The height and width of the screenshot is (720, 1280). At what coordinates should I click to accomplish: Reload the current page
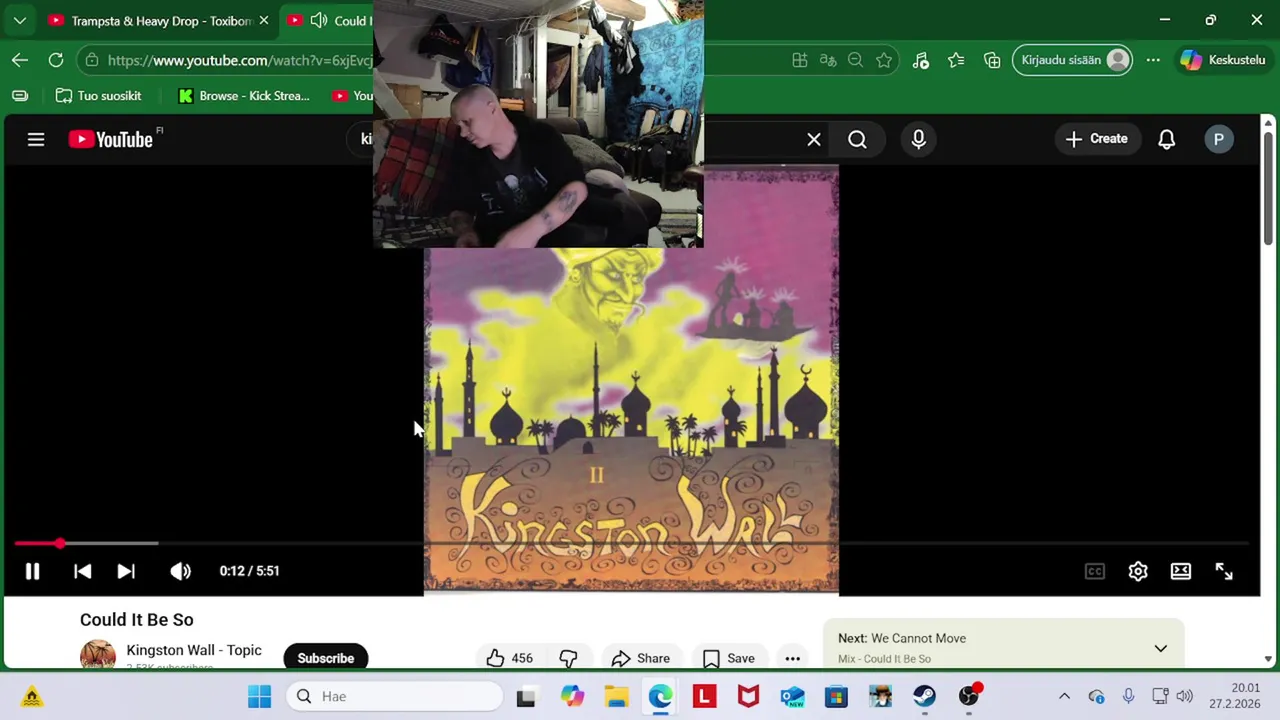[56, 60]
